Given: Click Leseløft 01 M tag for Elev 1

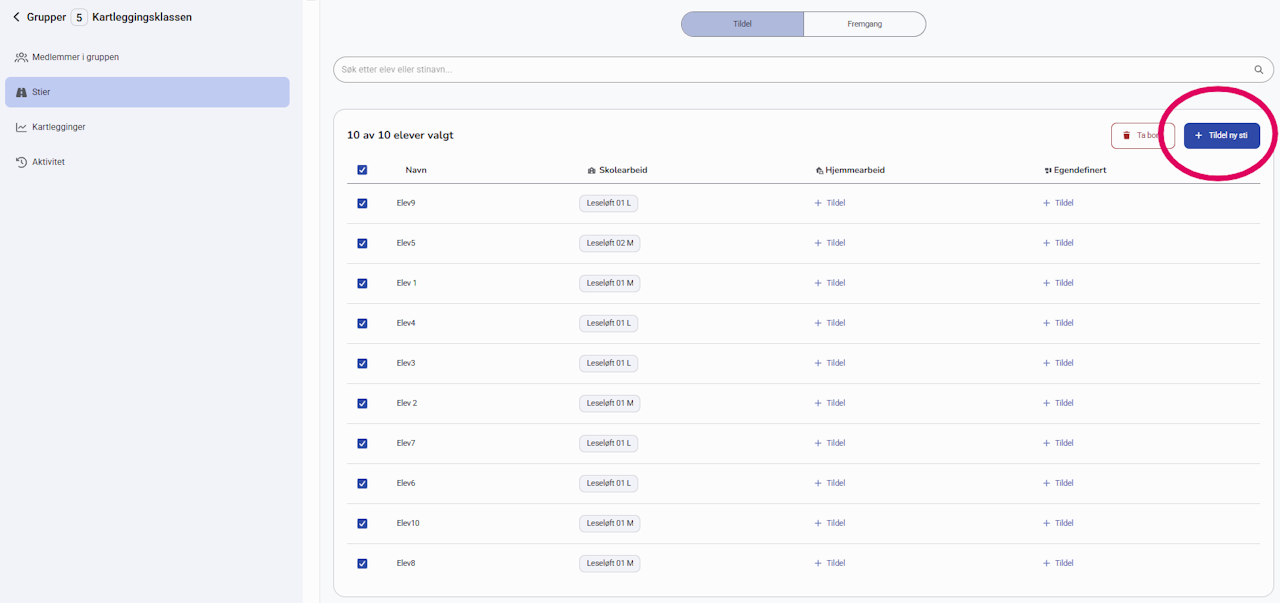Looking at the screenshot, I should [x=610, y=283].
